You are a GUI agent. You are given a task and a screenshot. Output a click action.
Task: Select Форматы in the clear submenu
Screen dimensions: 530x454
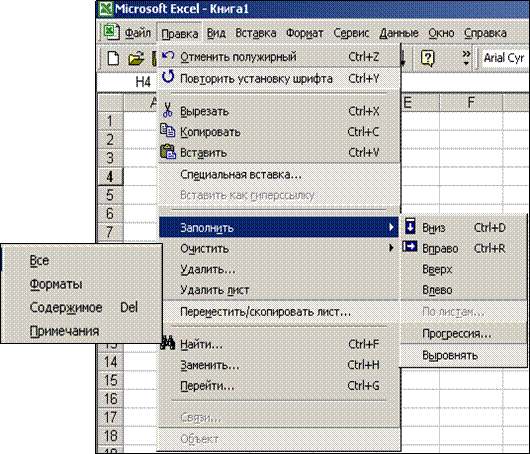(x=81, y=284)
